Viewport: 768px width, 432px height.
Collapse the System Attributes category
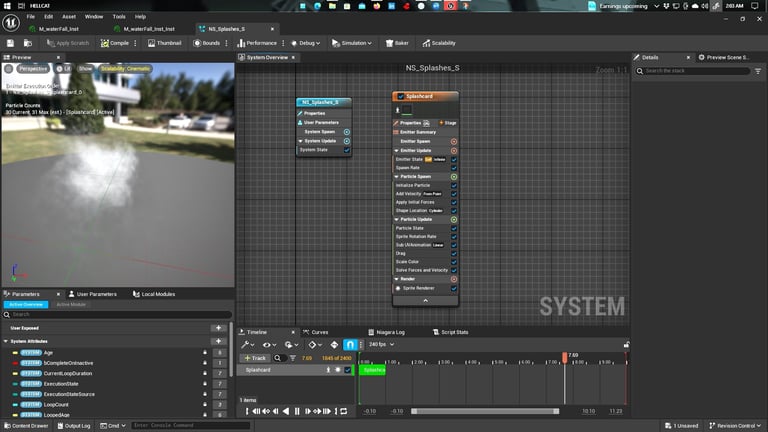coord(6,341)
